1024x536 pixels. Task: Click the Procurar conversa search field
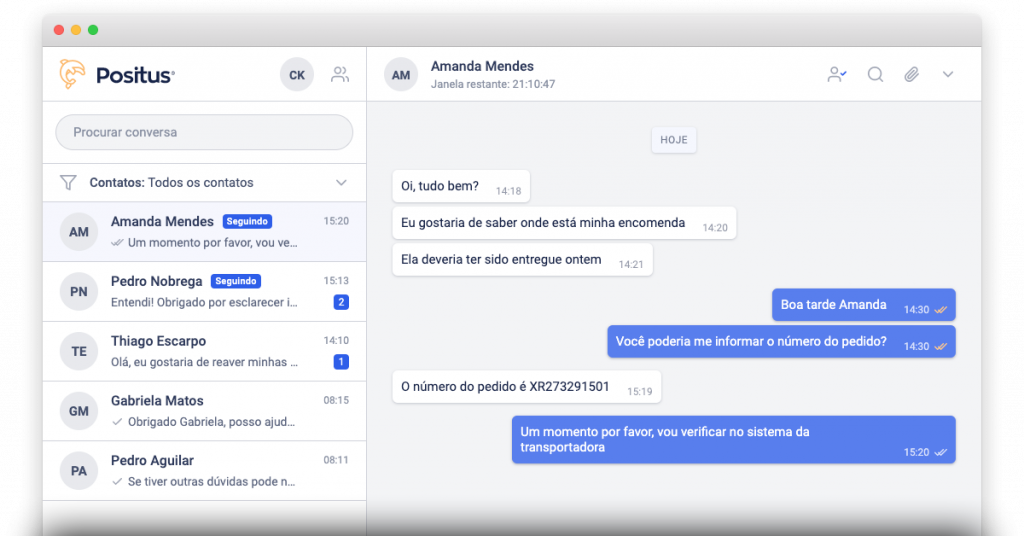click(x=204, y=132)
